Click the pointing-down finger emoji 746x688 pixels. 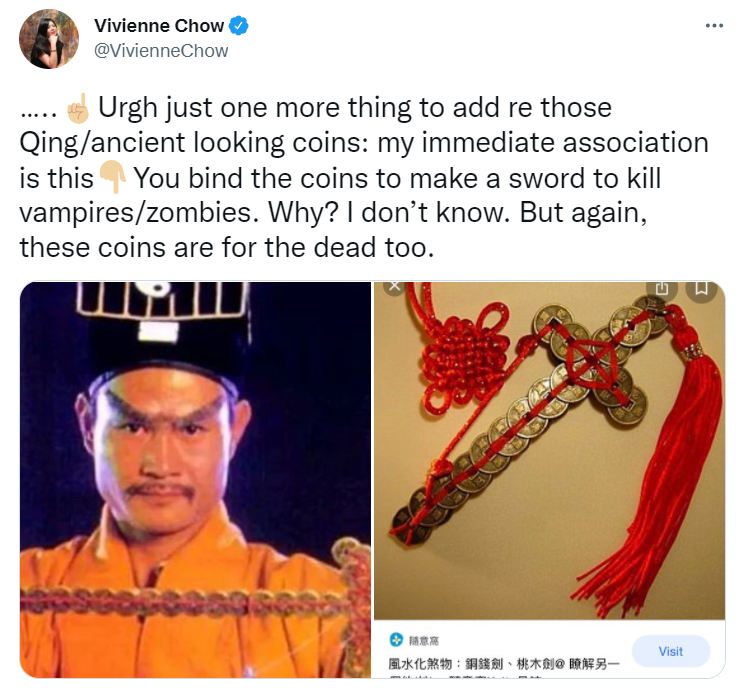click(113, 177)
